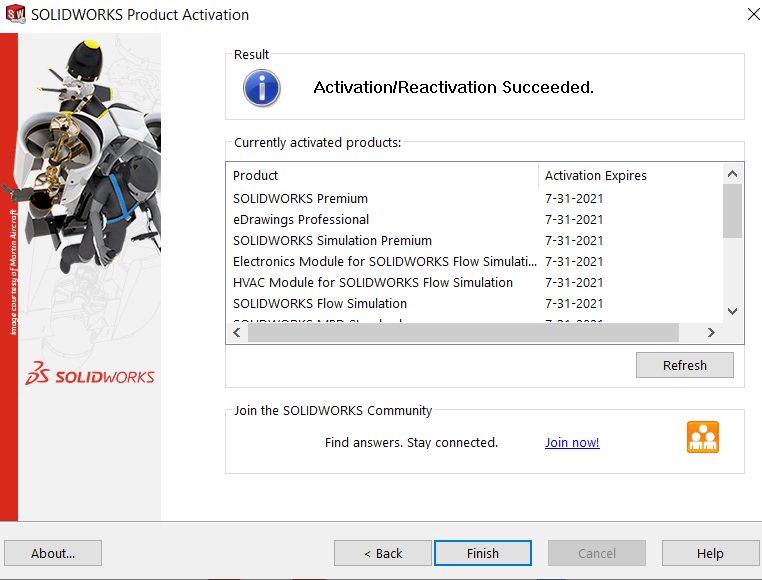Select the SOLIDWORKS Premium row
The height and width of the screenshot is (580, 762).
point(475,198)
